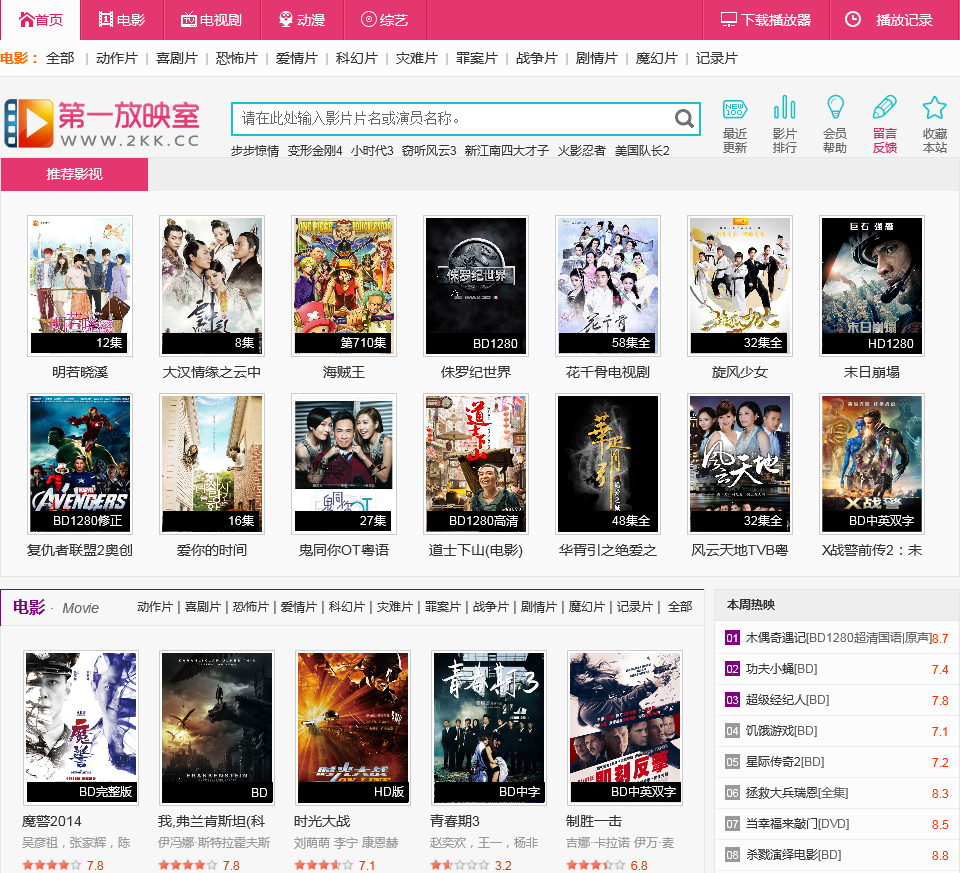The image size is (960, 873).
Task: Open the 旋风少女 poster thumbnail
Action: click(x=740, y=285)
